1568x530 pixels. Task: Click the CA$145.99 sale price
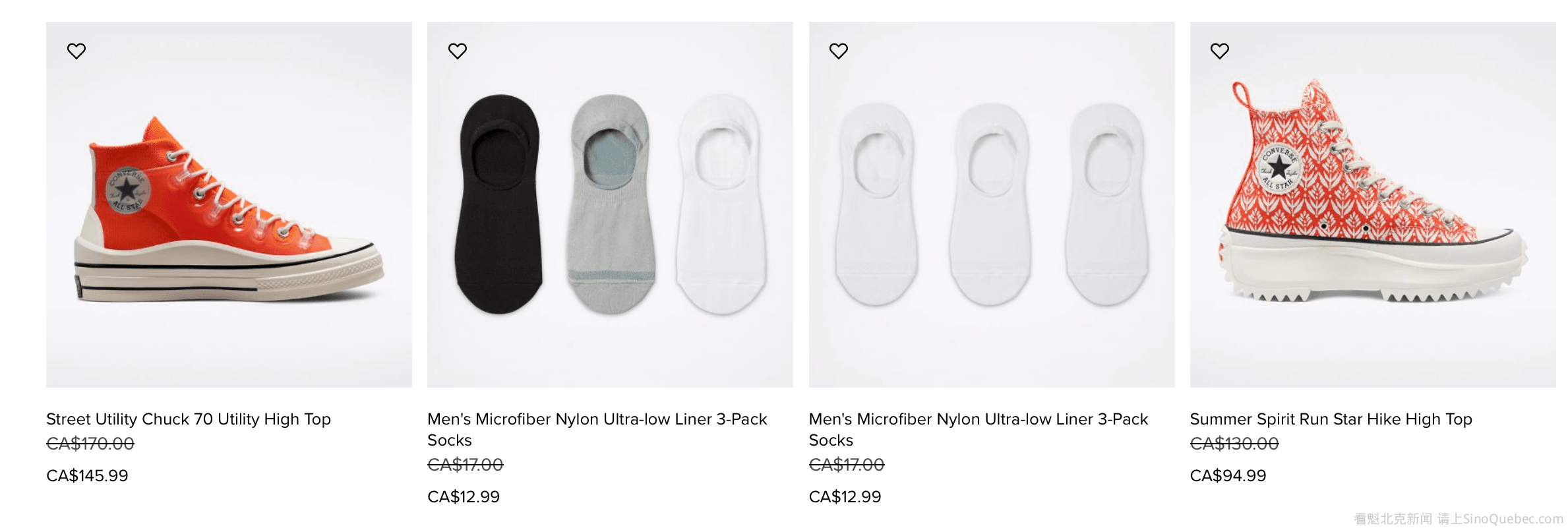tap(87, 475)
